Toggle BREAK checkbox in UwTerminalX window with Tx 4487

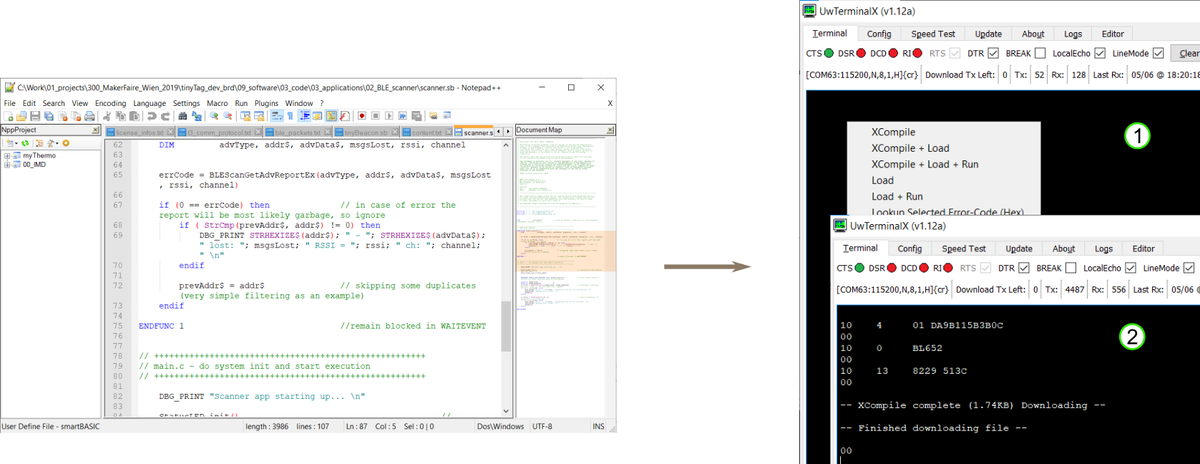click(x=1071, y=268)
